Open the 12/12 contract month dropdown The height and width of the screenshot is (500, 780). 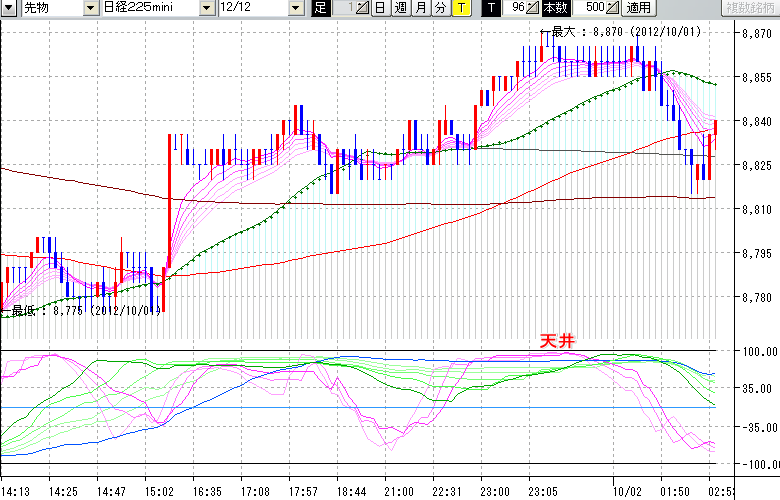coord(294,8)
